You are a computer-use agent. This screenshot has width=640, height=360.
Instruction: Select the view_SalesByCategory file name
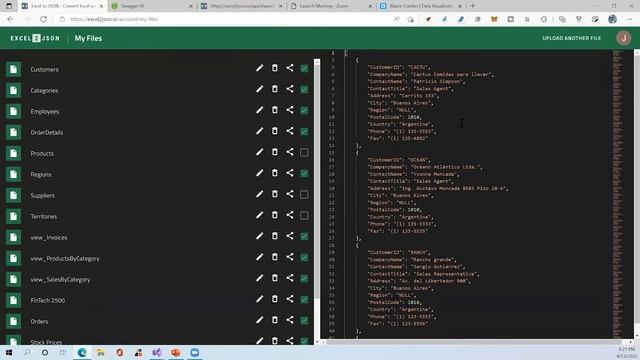click(60, 280)
